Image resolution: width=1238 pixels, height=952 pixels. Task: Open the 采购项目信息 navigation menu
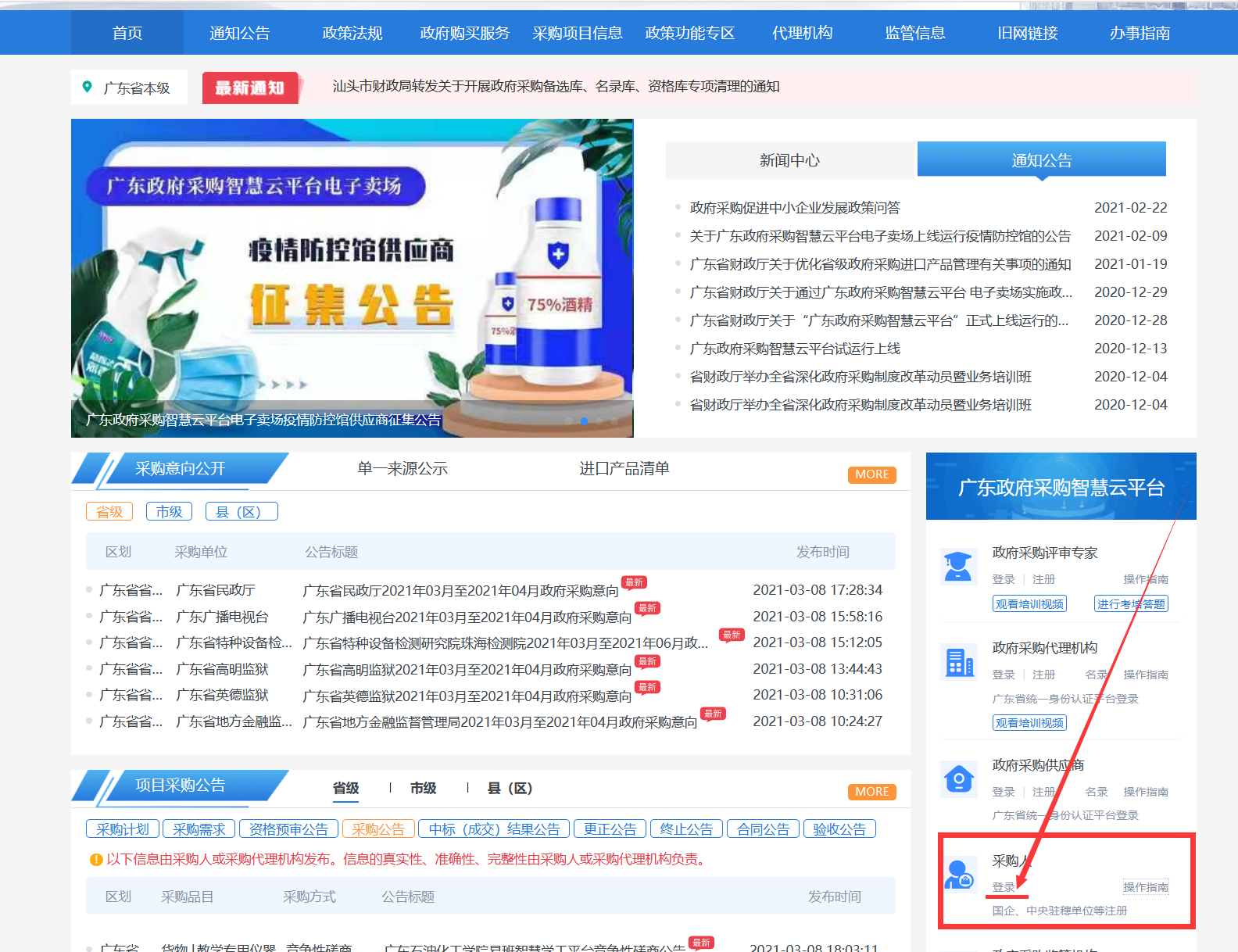click(x=578, y=33)
